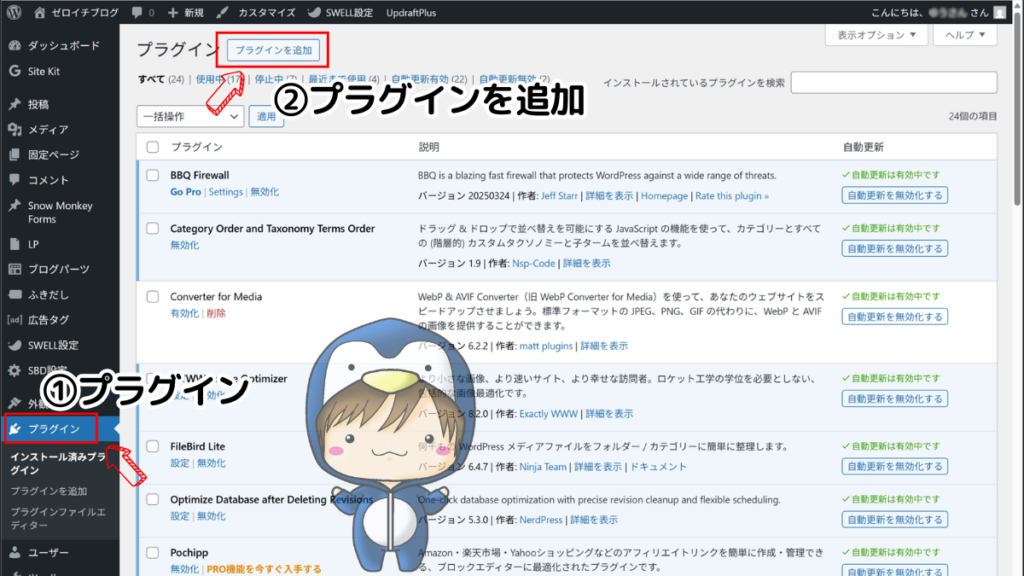Viewport: 1024px width, 576px height.
Task: Click Rate this plugin link
Action: pos(731,196)
